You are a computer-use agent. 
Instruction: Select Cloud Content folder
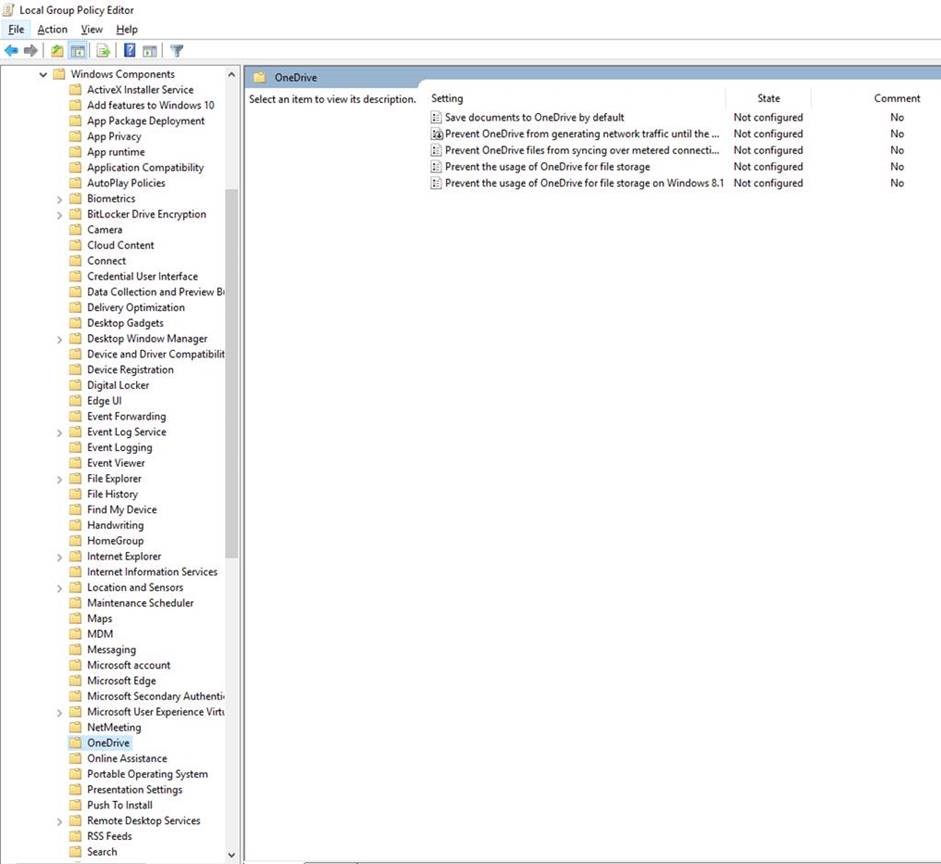121,245
